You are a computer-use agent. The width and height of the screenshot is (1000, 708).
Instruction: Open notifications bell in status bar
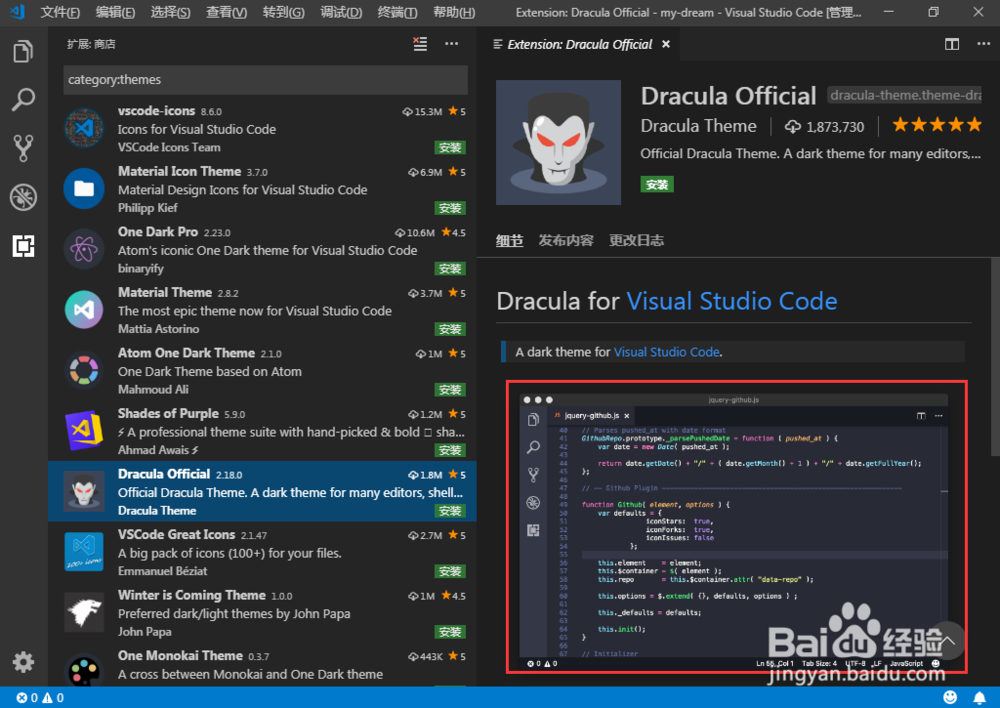pos(979,697)
